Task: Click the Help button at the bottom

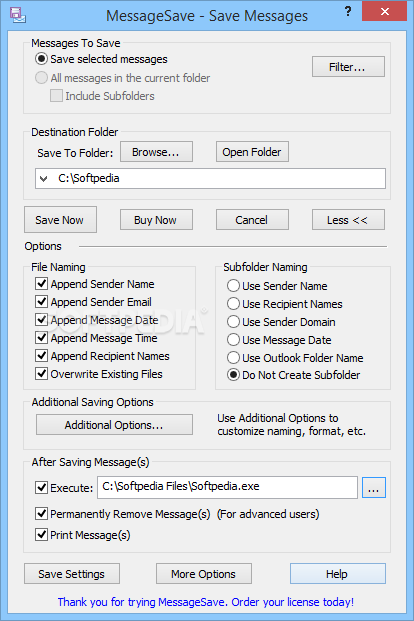Action: click(x=338, y=573)
